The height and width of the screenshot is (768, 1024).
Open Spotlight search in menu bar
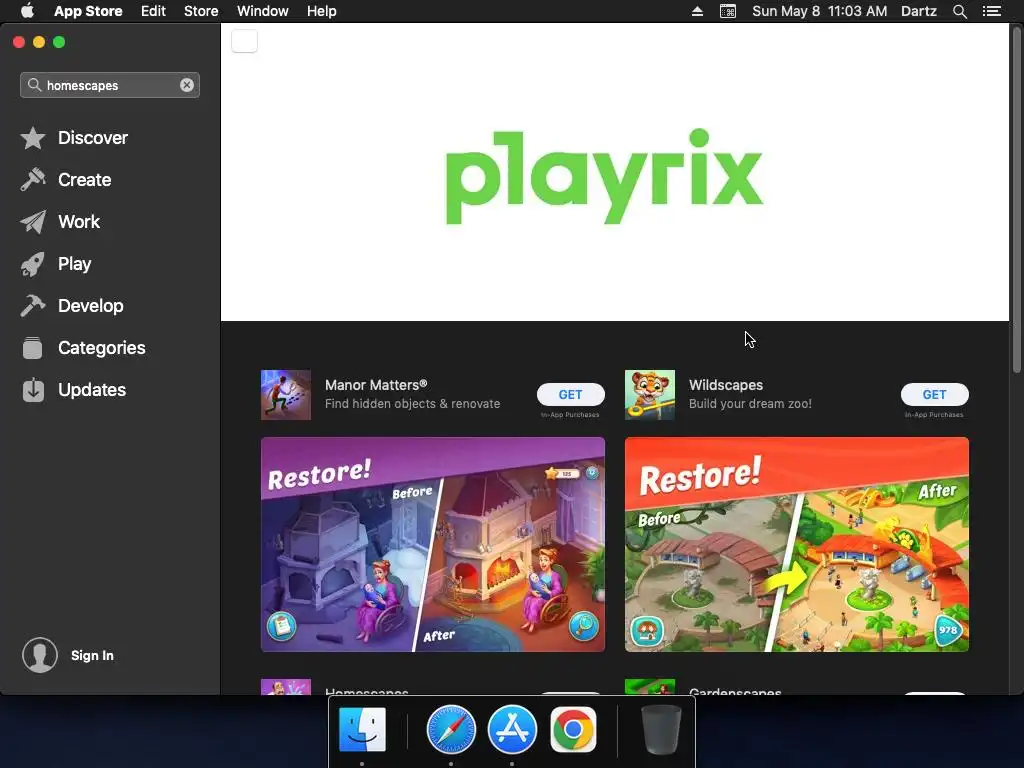pyautogui.click(x=959, y=11)
